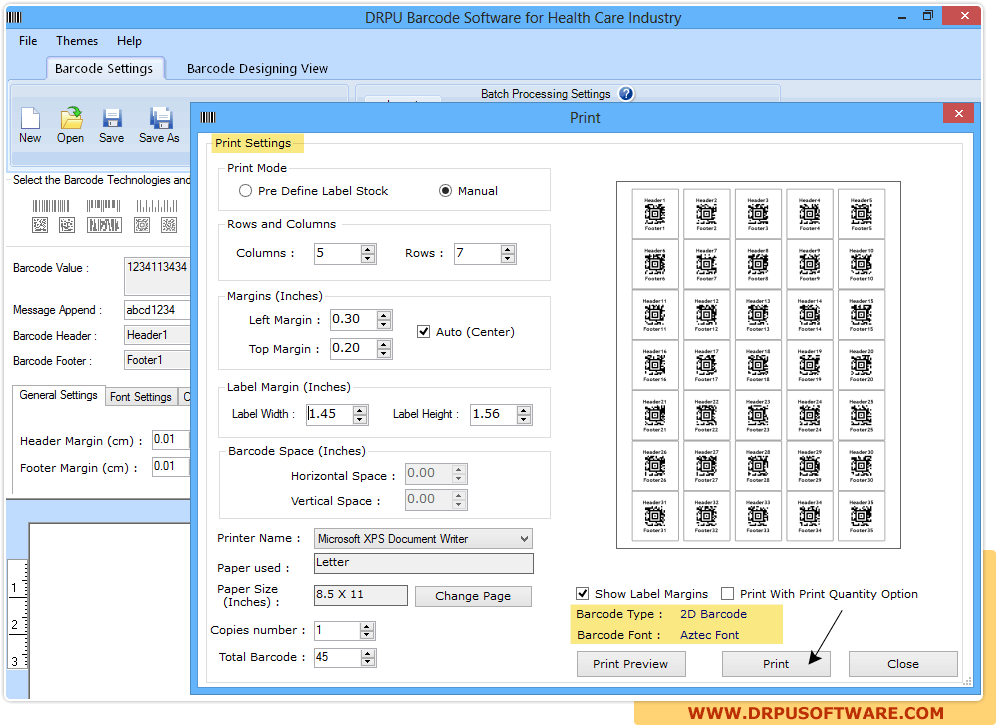Open the Help menu
Image resolution: width=996 pixels, height=725 pixels.
pyautogui.click(x=129, y=41)
